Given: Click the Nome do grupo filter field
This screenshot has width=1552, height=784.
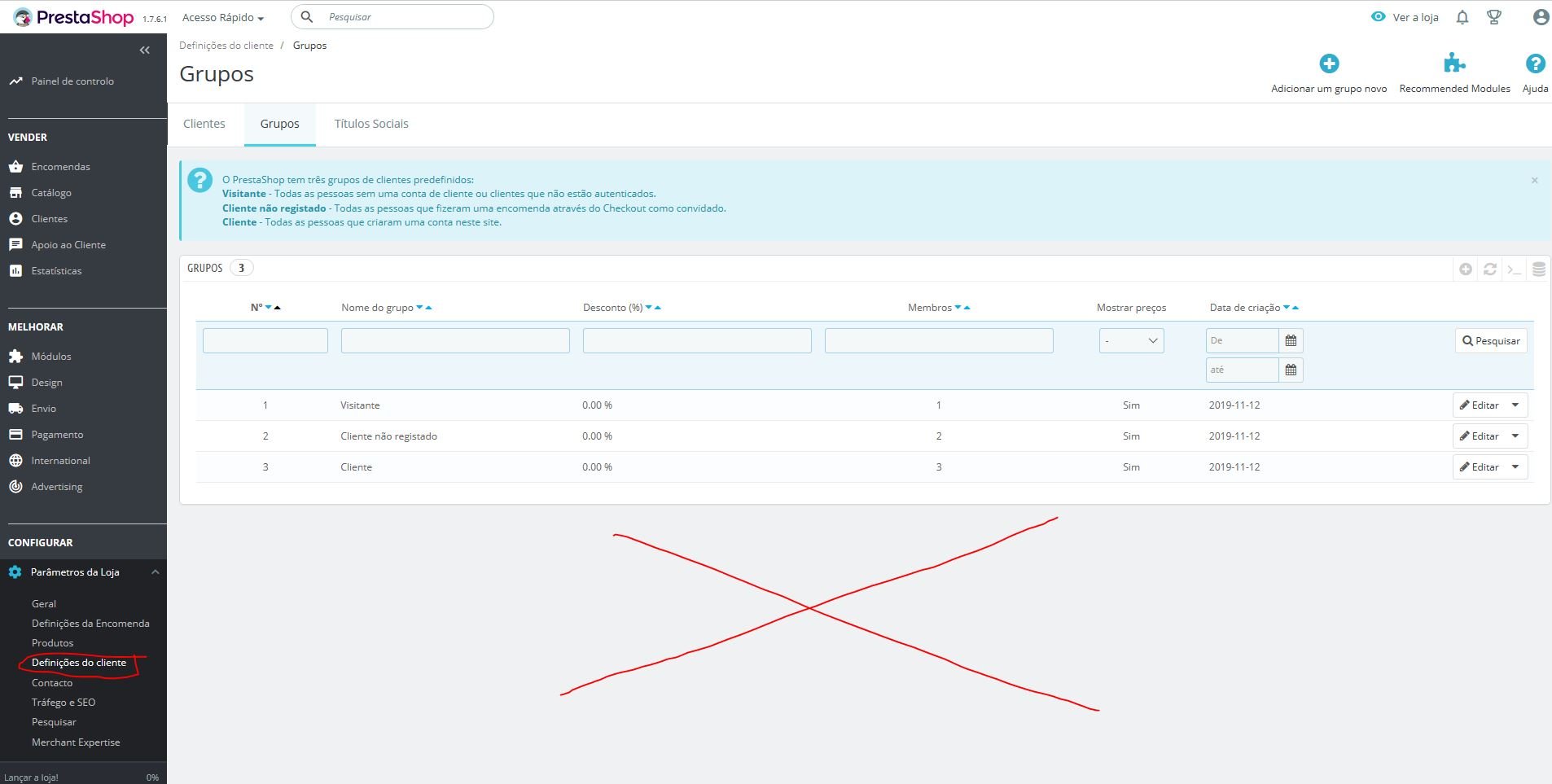Looking at the screenshot, I should pyautogui.click(x=455, y=340).
